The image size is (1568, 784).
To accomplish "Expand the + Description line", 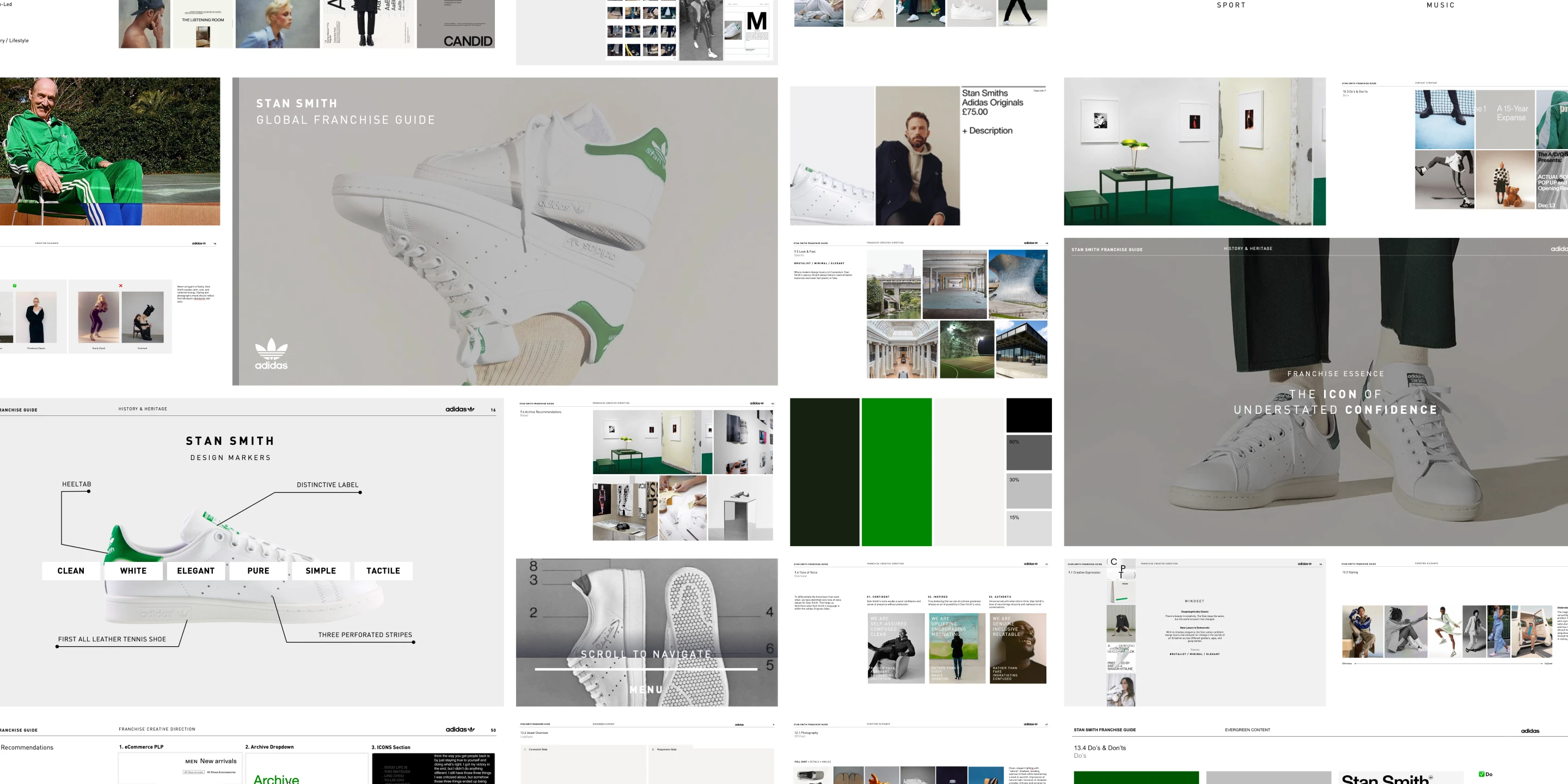I will 987,130.
